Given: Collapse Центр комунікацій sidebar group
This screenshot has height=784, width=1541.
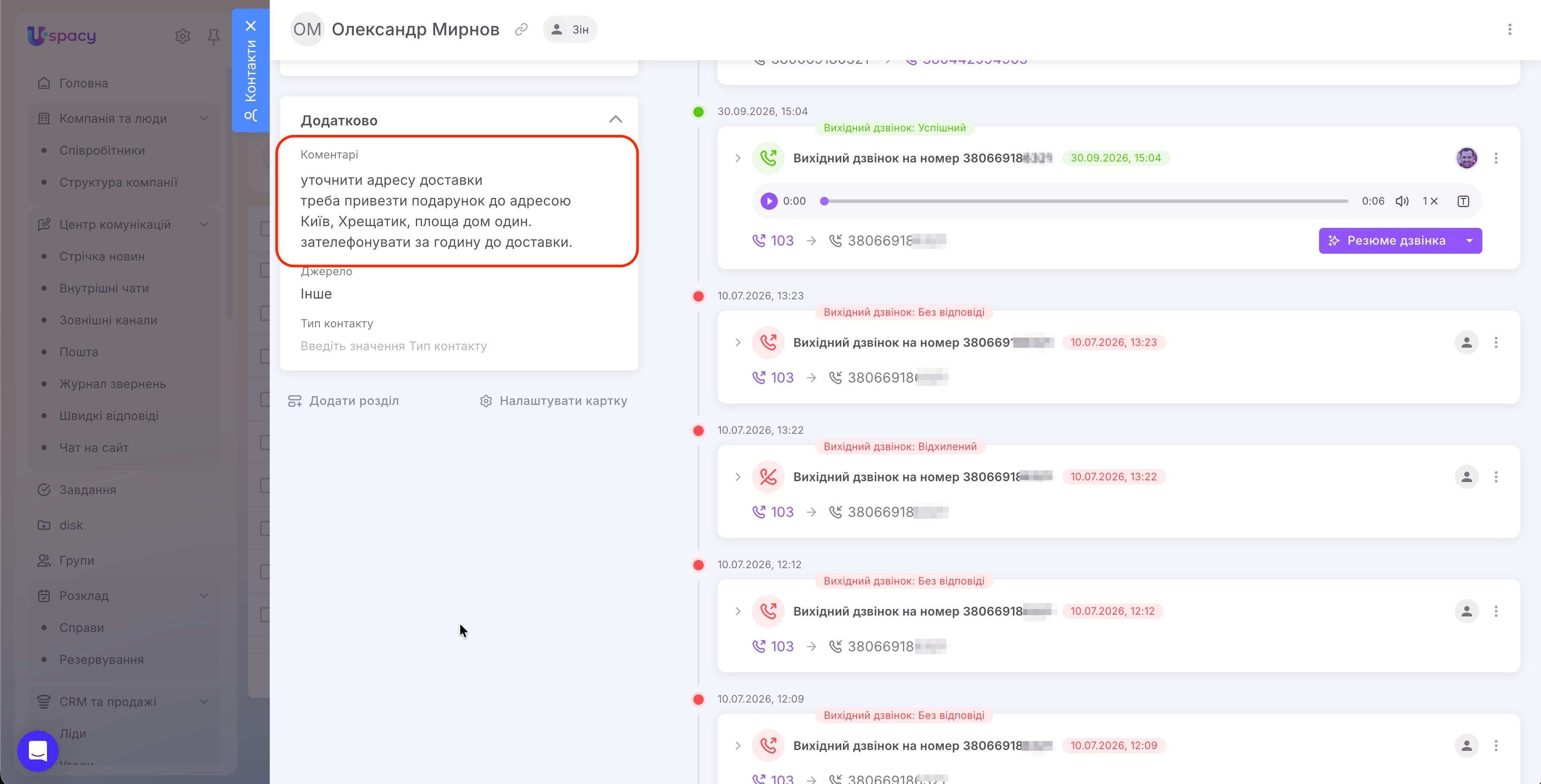Looking at the screenshot, I should [204, 224].
